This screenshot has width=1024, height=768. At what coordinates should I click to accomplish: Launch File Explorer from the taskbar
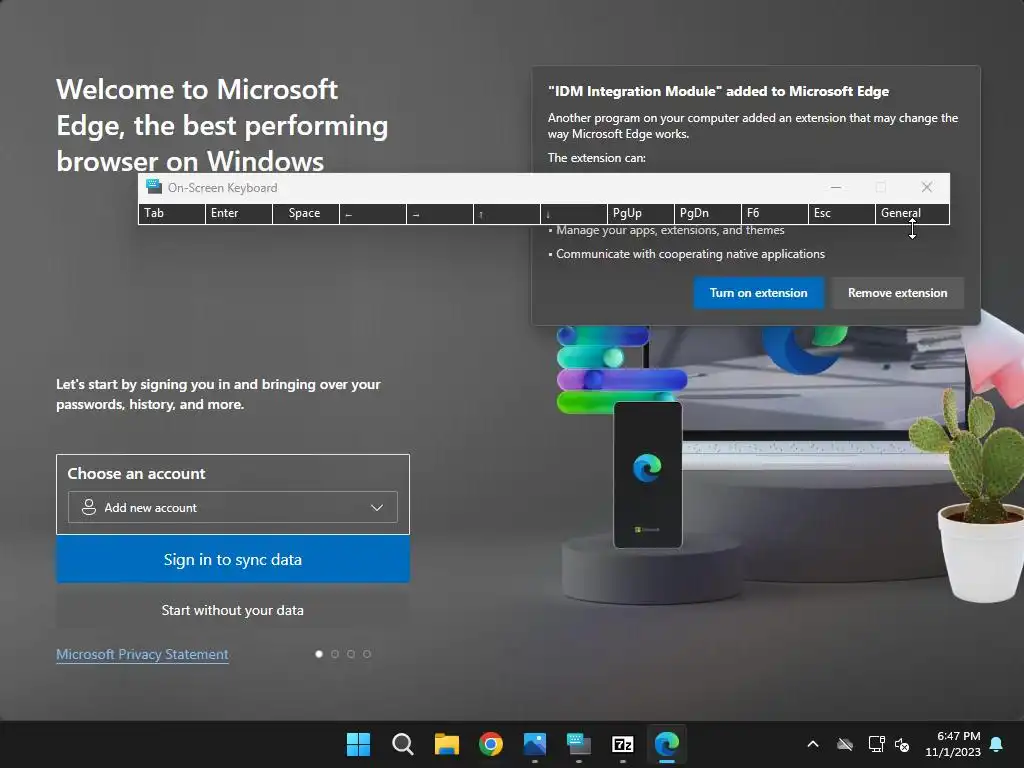tap(447, 744)
